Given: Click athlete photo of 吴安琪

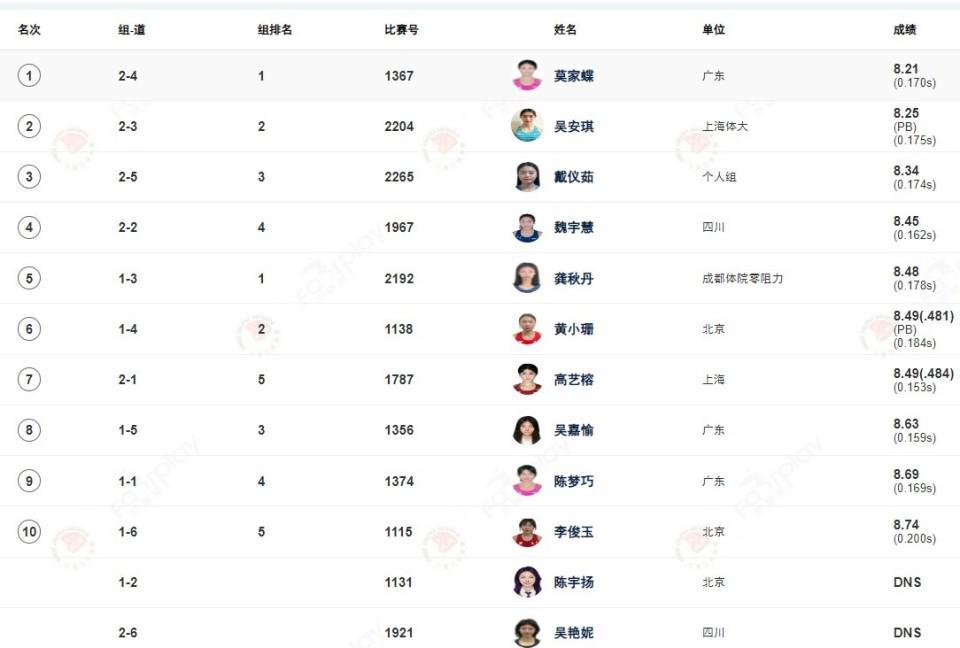Looking at the screenshot, I should pyautogui.click(x=527, y=126).
